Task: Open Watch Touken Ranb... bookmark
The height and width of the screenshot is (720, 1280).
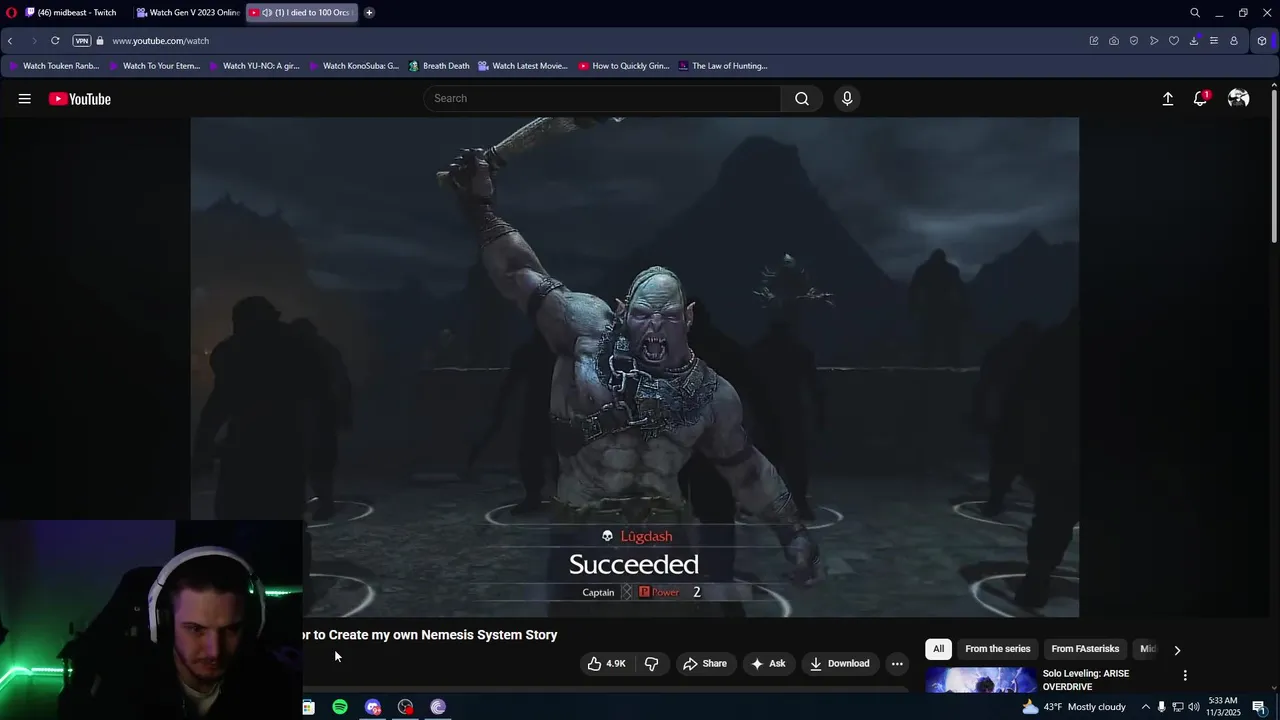Action: click(x=54, y=66)
